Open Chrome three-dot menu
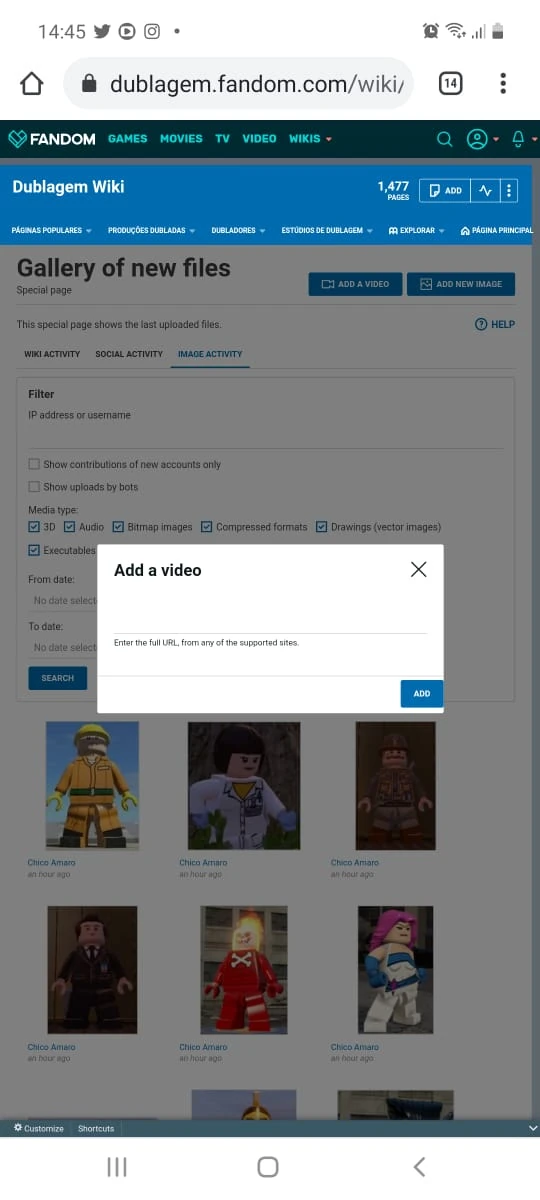 503,84
